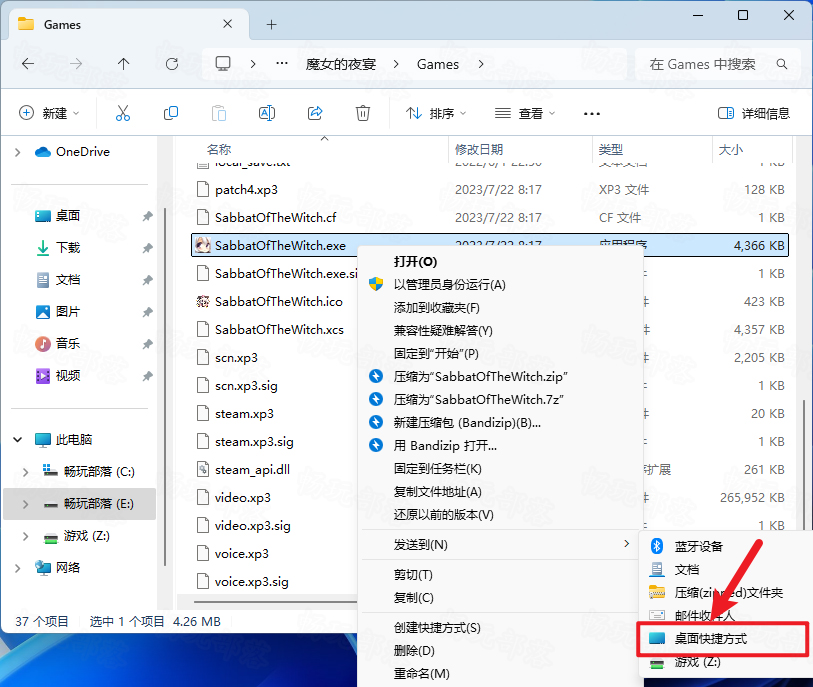813x687 pixels.
Task: Open a new tab with plus button
Action: point(271,24)
